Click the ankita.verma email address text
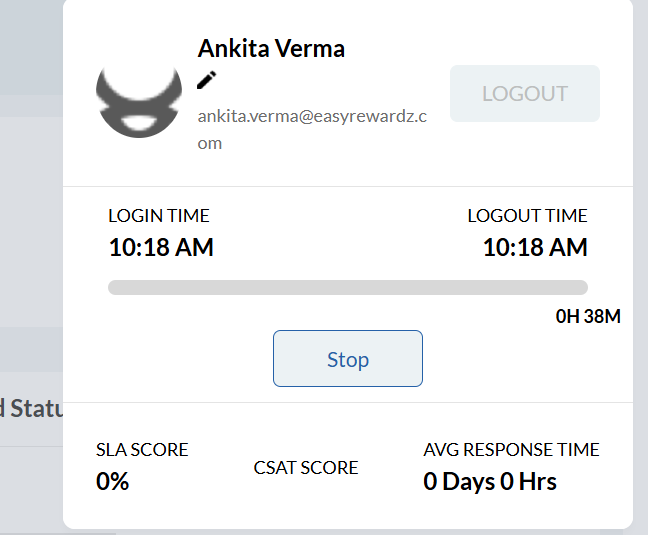 pyautogui.click(x=312, y=116)
